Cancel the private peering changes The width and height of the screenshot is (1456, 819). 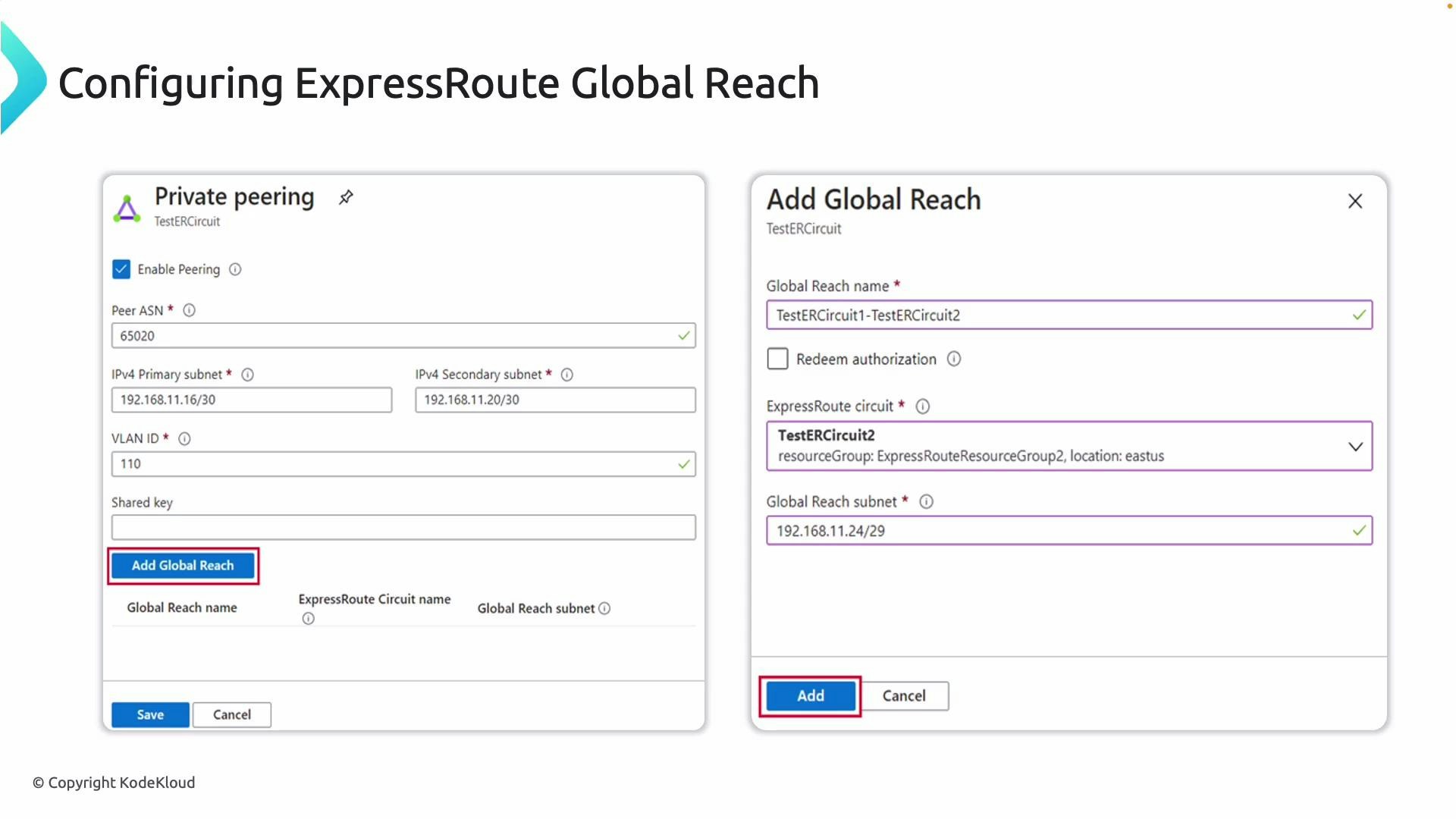click(231, 714)
